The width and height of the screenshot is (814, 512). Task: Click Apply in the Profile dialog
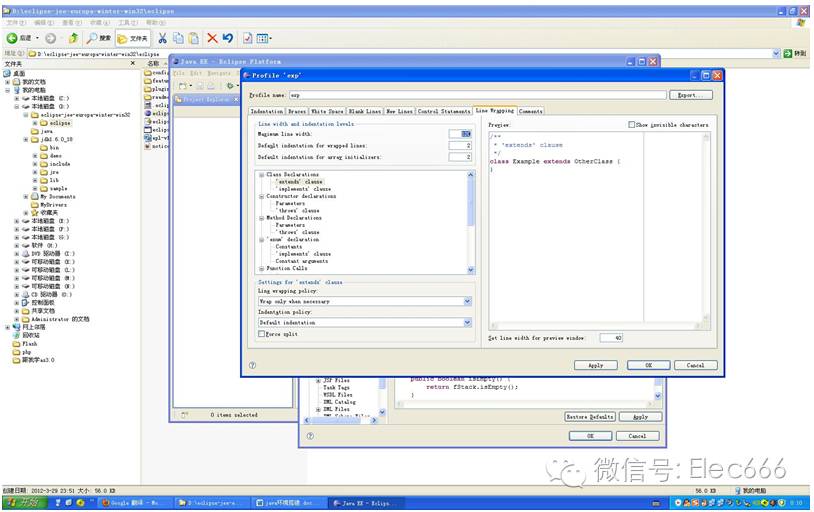(595, 365)
